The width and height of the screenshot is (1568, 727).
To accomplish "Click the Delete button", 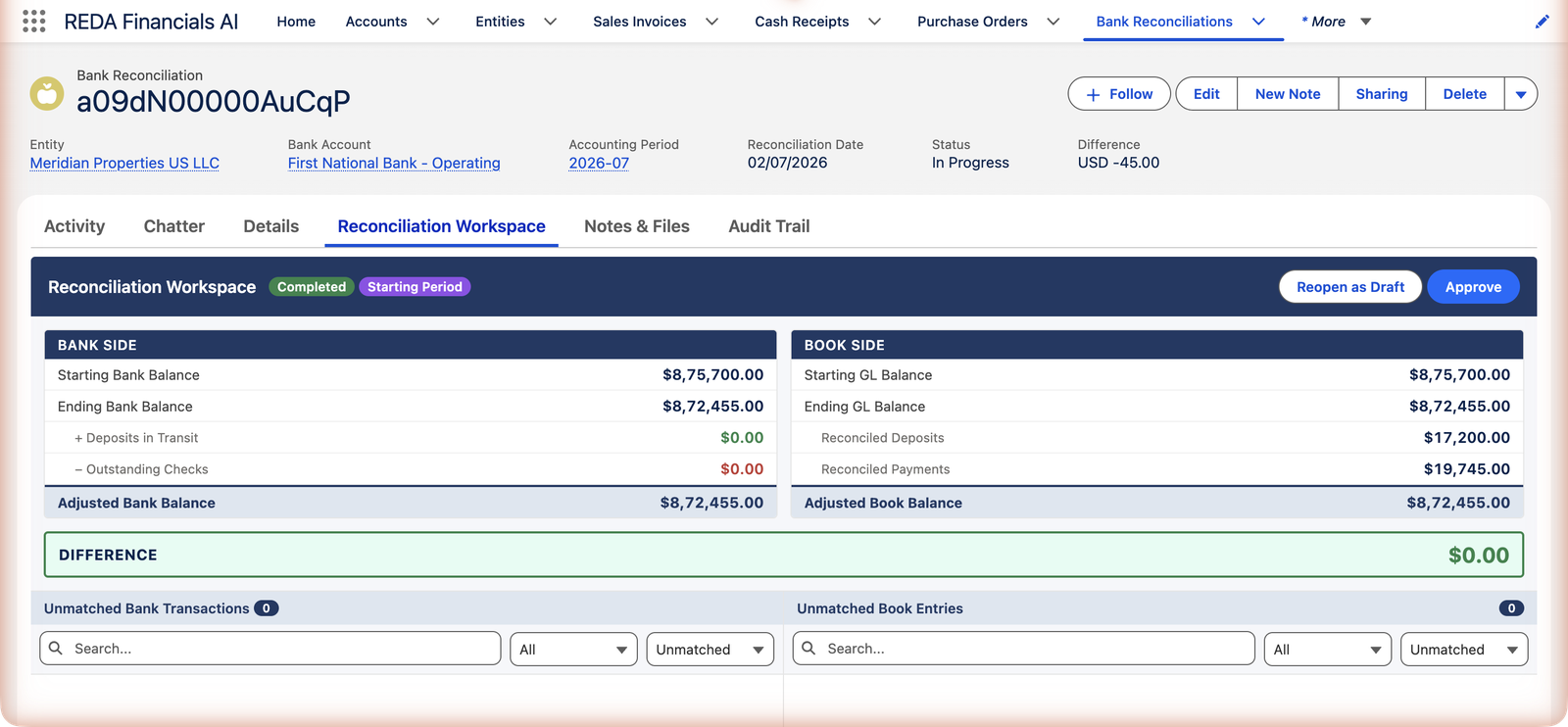I will tap(1465, 94).
